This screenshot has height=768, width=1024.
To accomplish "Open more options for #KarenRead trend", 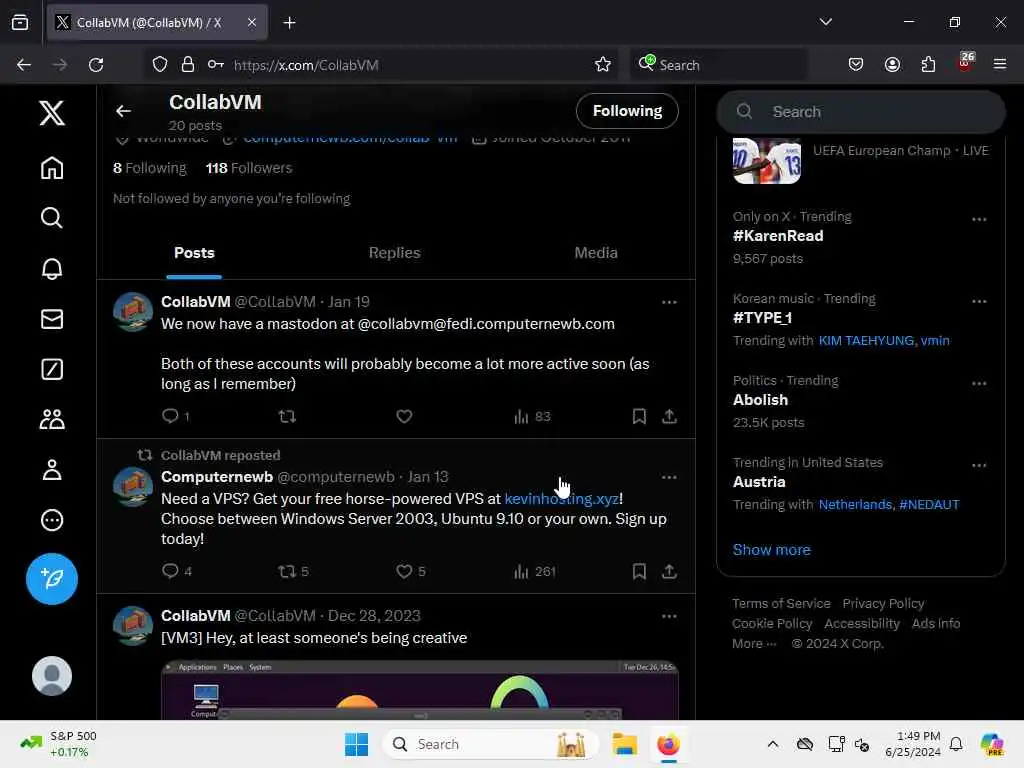I will pos(979,219).
